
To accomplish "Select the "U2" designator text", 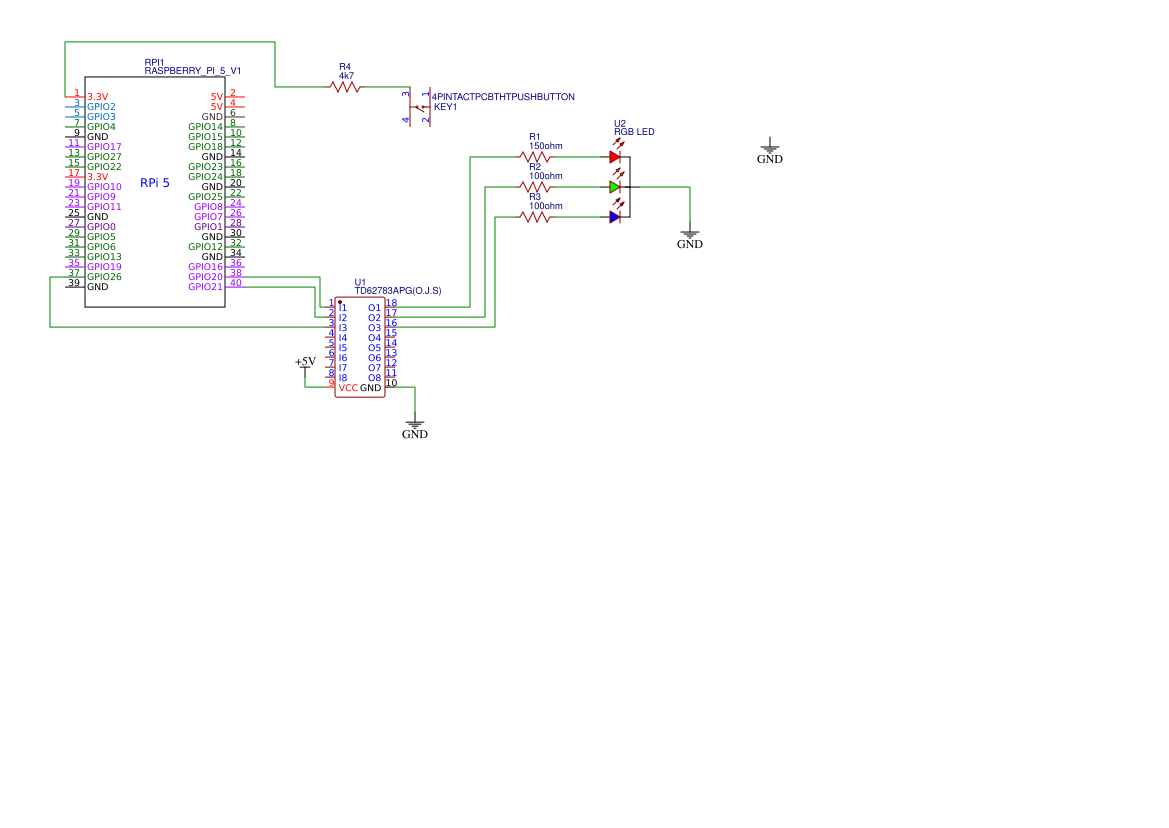I will (x=620, y=124).
